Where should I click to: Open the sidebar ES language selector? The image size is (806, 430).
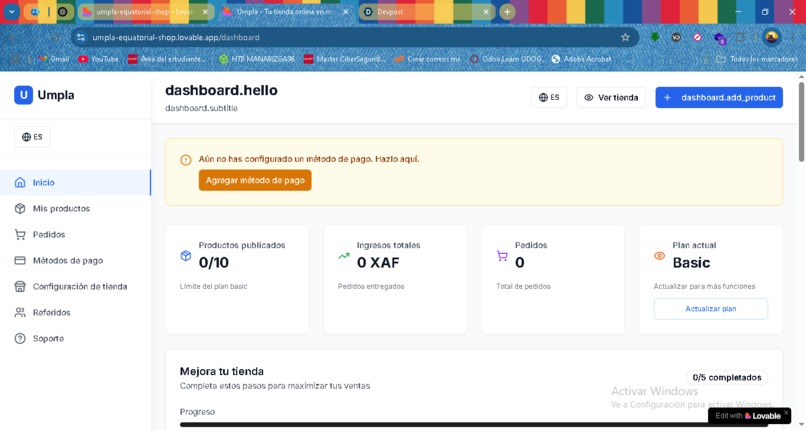(x=32, y=137)
